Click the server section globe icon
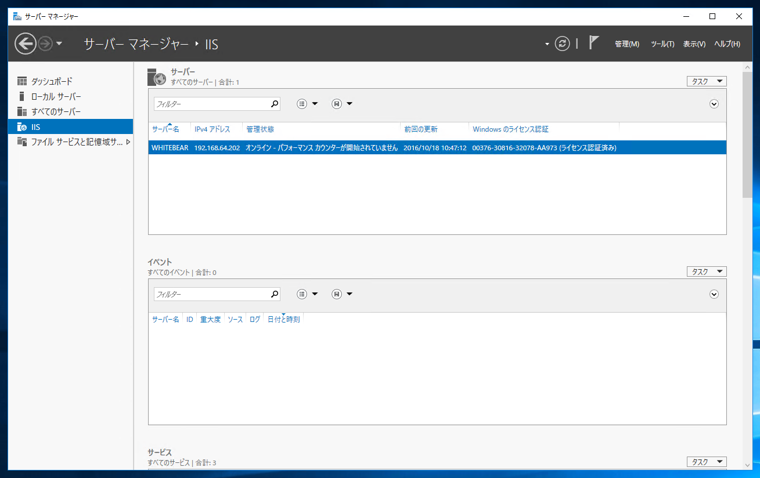The width and height of the screenshot is (760, 478). (157, 77)
